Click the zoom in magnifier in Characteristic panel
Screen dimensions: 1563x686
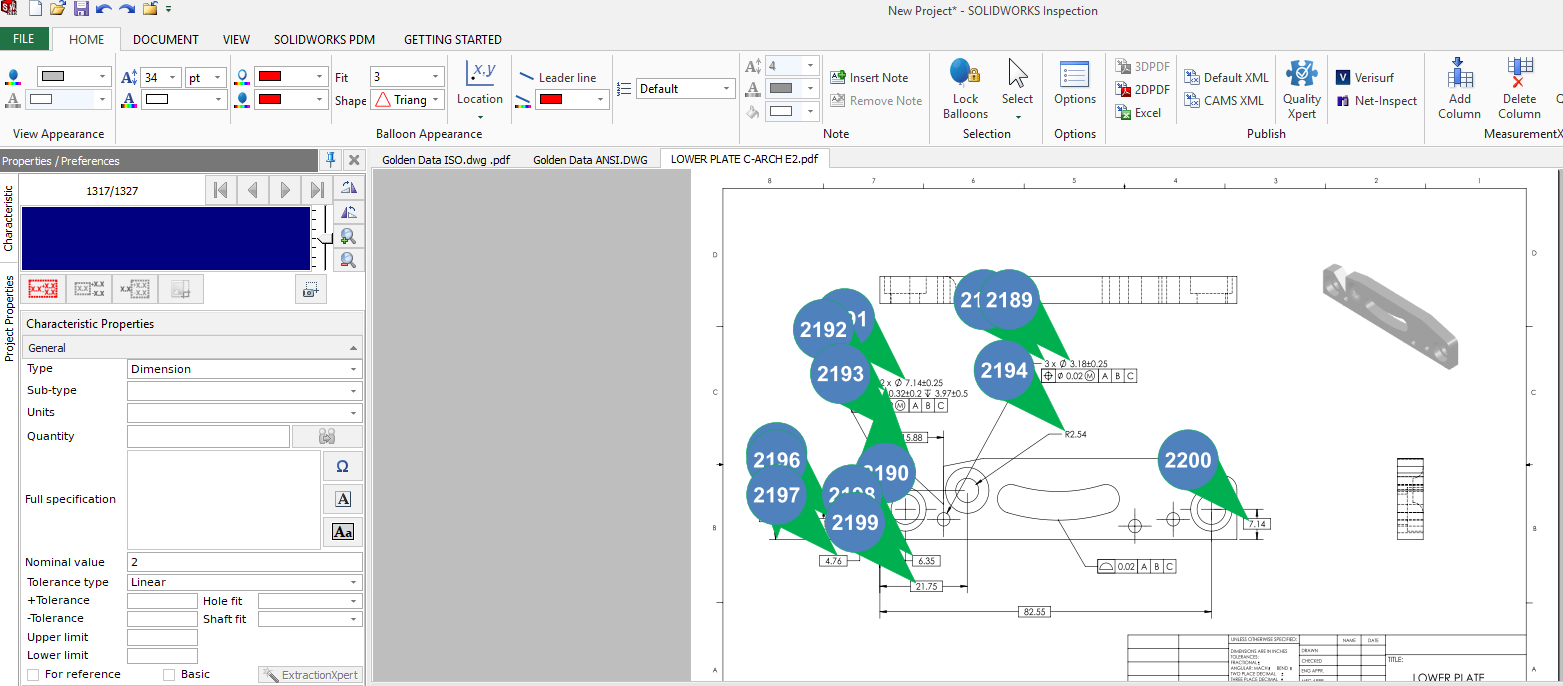pos(346,236)
